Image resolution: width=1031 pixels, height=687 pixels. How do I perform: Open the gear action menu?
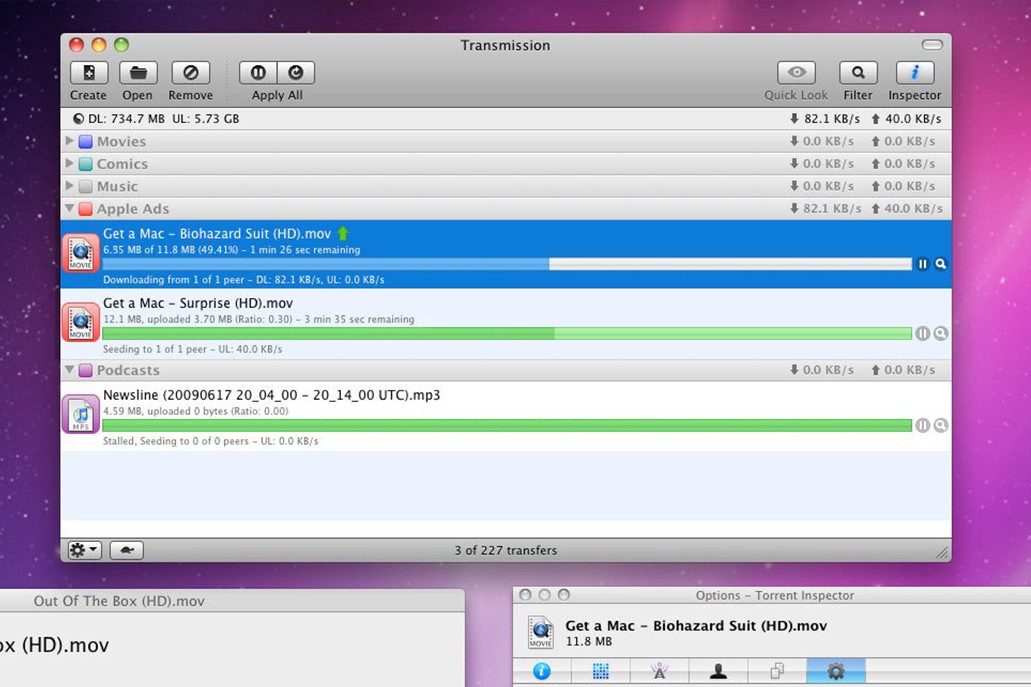pos(84,550)
